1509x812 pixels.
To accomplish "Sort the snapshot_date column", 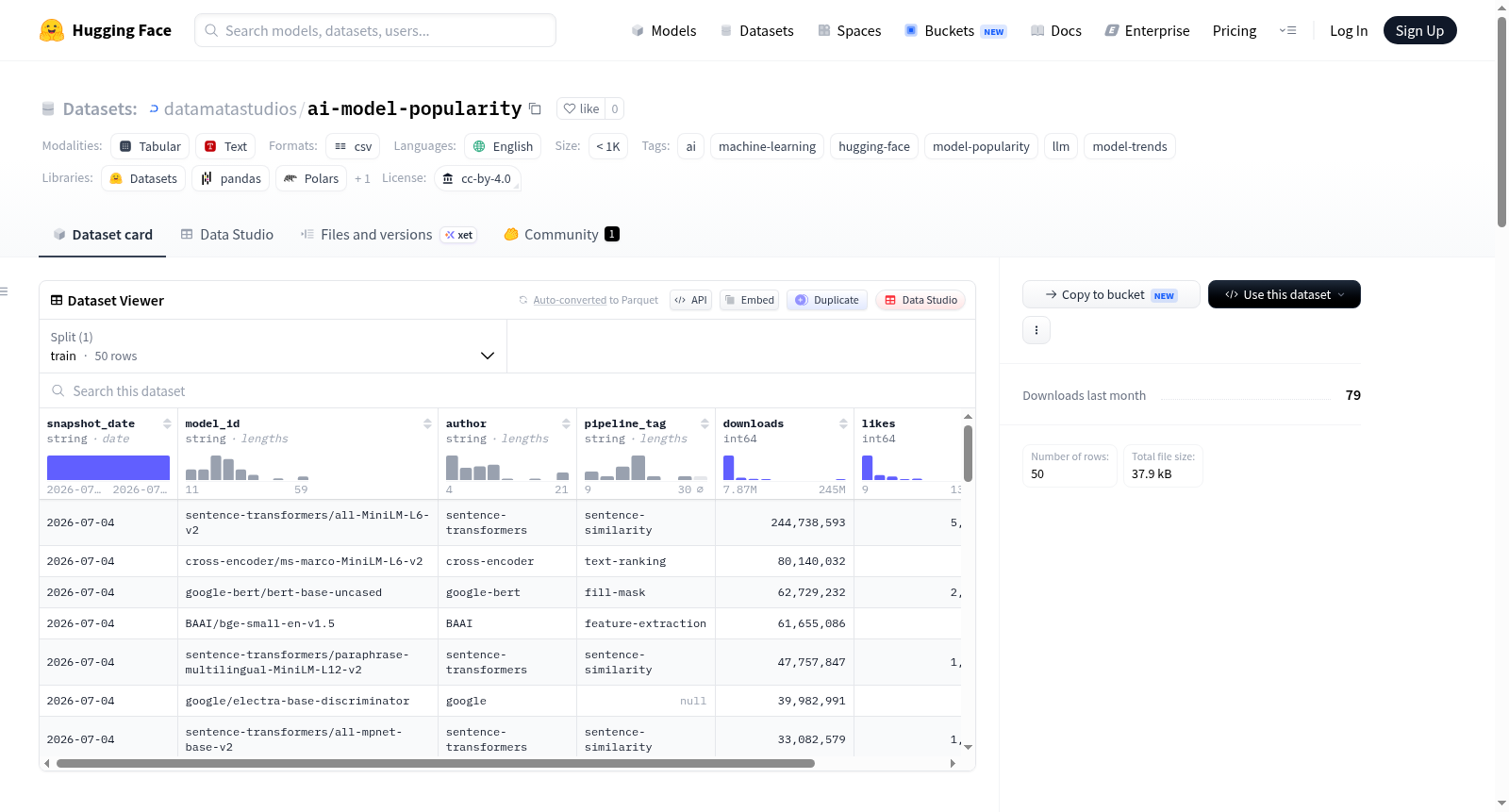I will [167, 423].
